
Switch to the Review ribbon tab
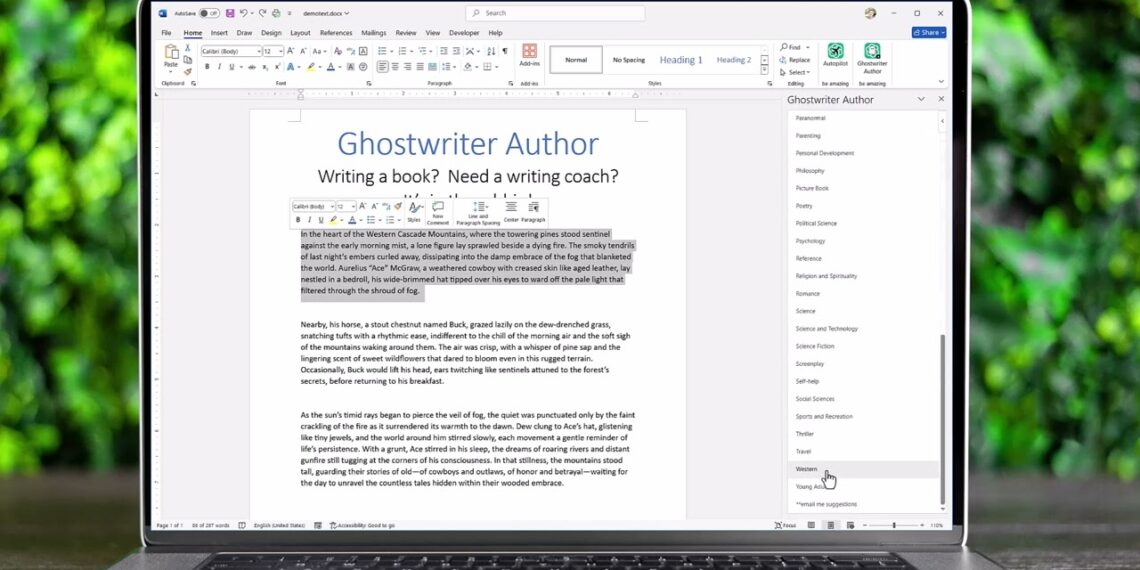pos(406,33)
